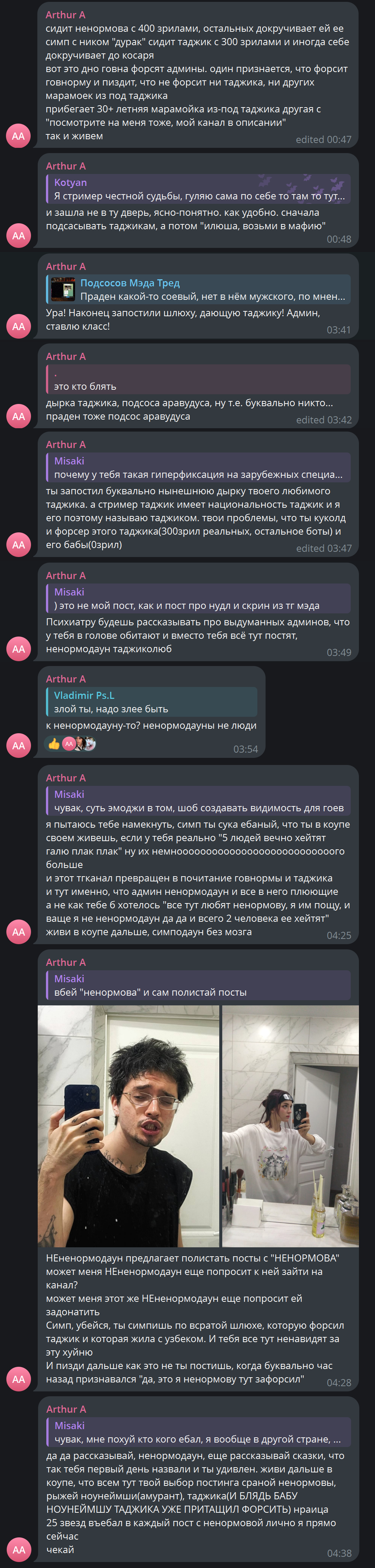Screen dimensions: 375x1568
Task: Open the left mirror selfie photo
Action: pyautogui.click(x=128, y=1126)
